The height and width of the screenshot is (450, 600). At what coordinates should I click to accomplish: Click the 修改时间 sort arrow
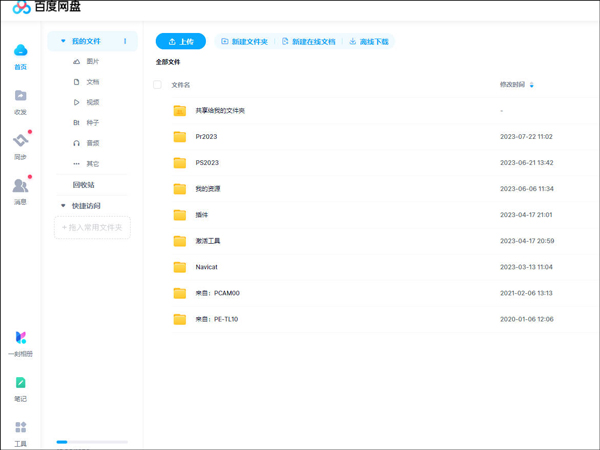532,85
